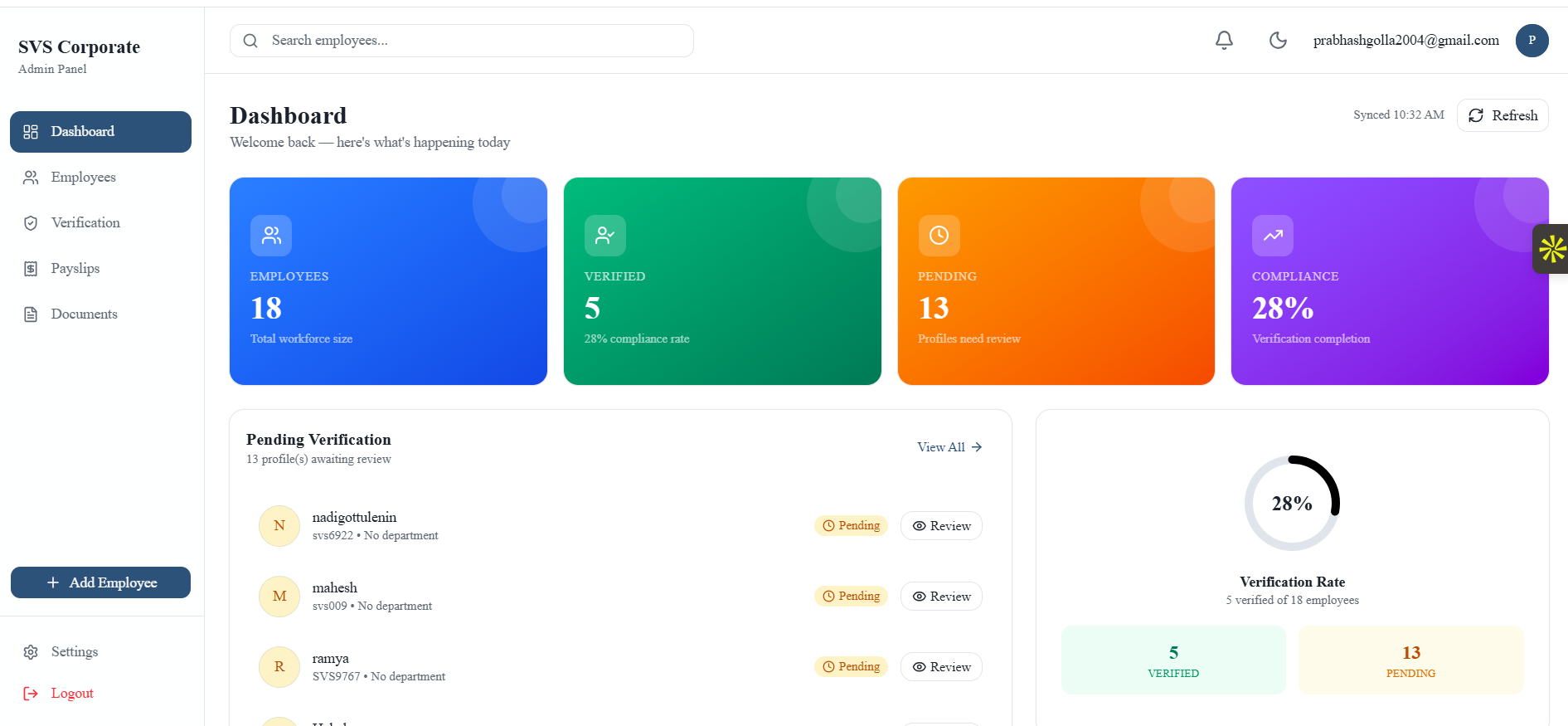This screenshot has height=726, width=1568.
Task: Click the 28% verification rate ring
Action: (1292, 503)
